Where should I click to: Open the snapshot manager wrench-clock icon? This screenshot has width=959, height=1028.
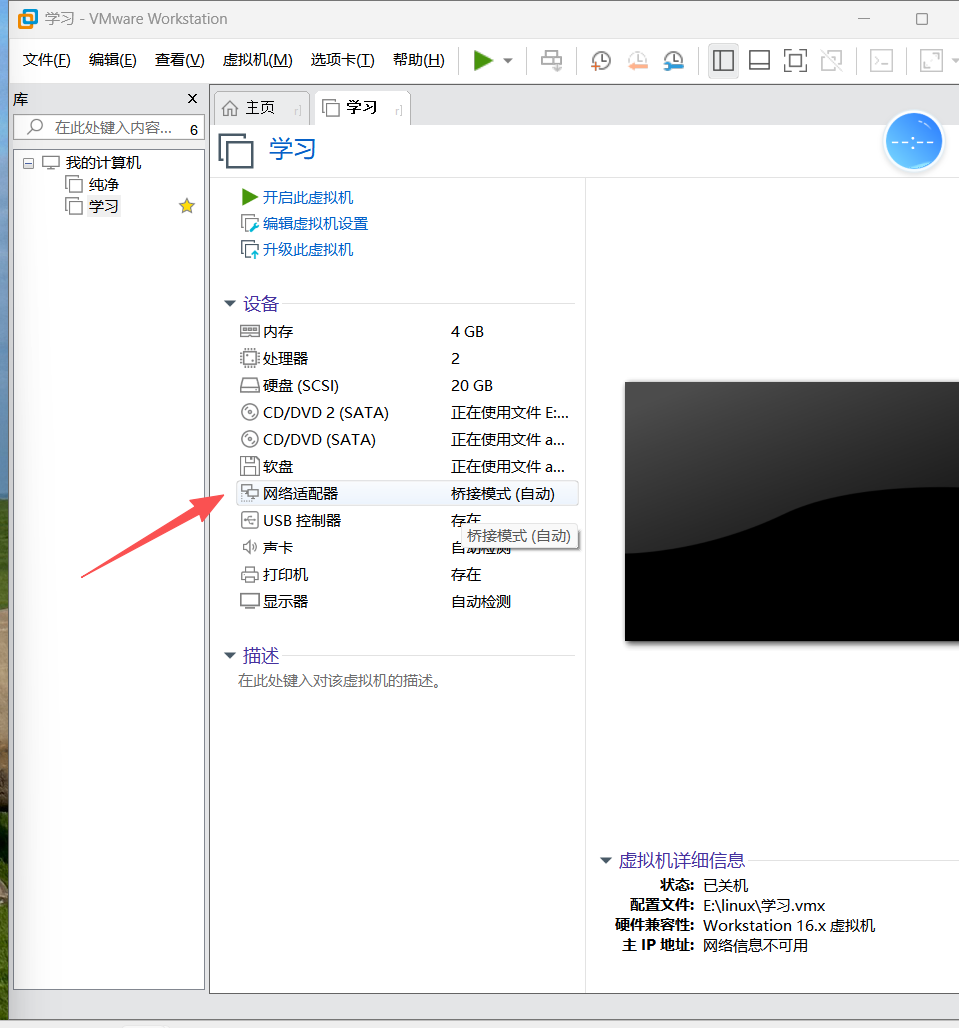pos(673,60)
